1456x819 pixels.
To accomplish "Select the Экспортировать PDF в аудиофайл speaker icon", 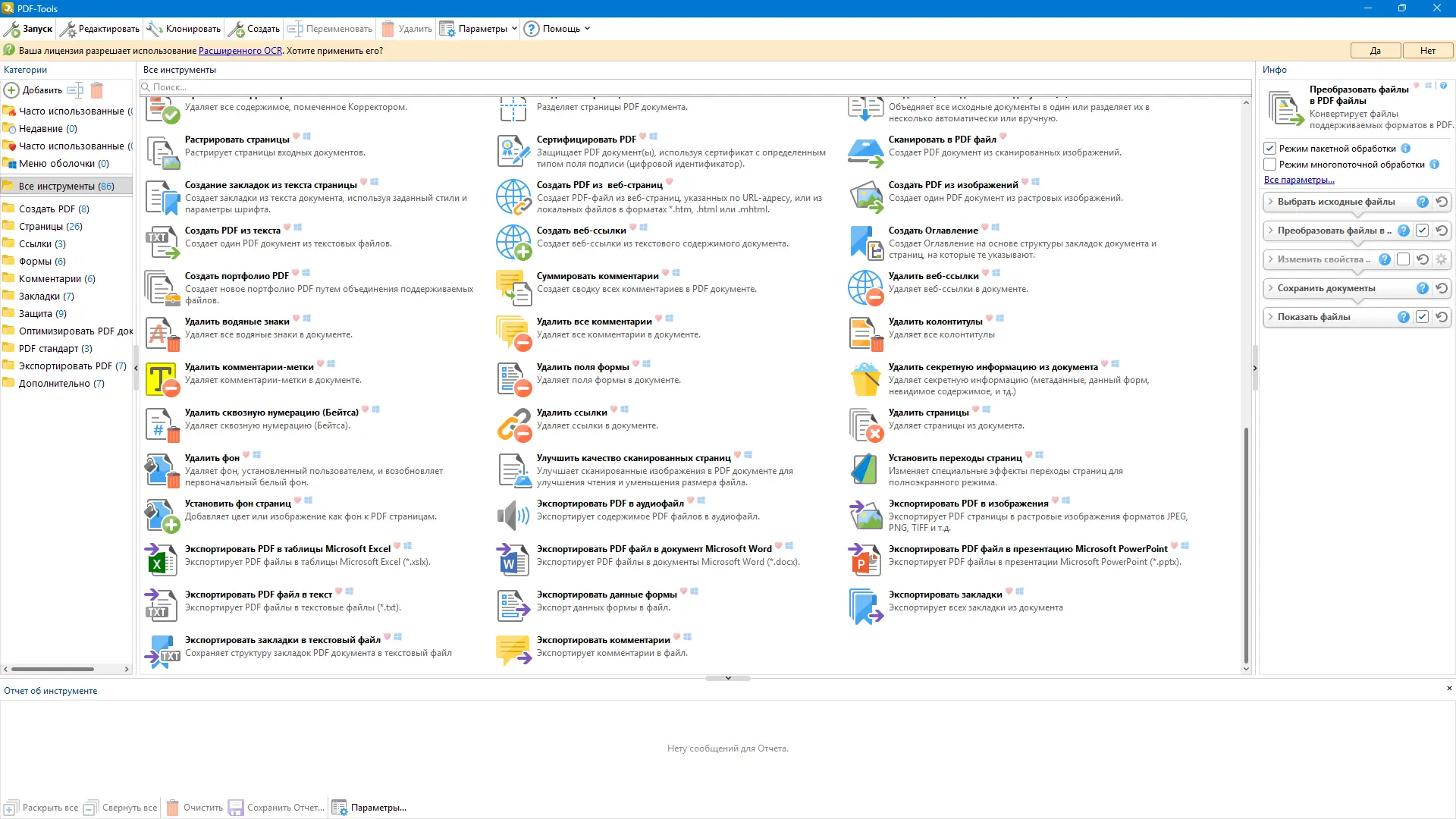I will coord(513,516).
